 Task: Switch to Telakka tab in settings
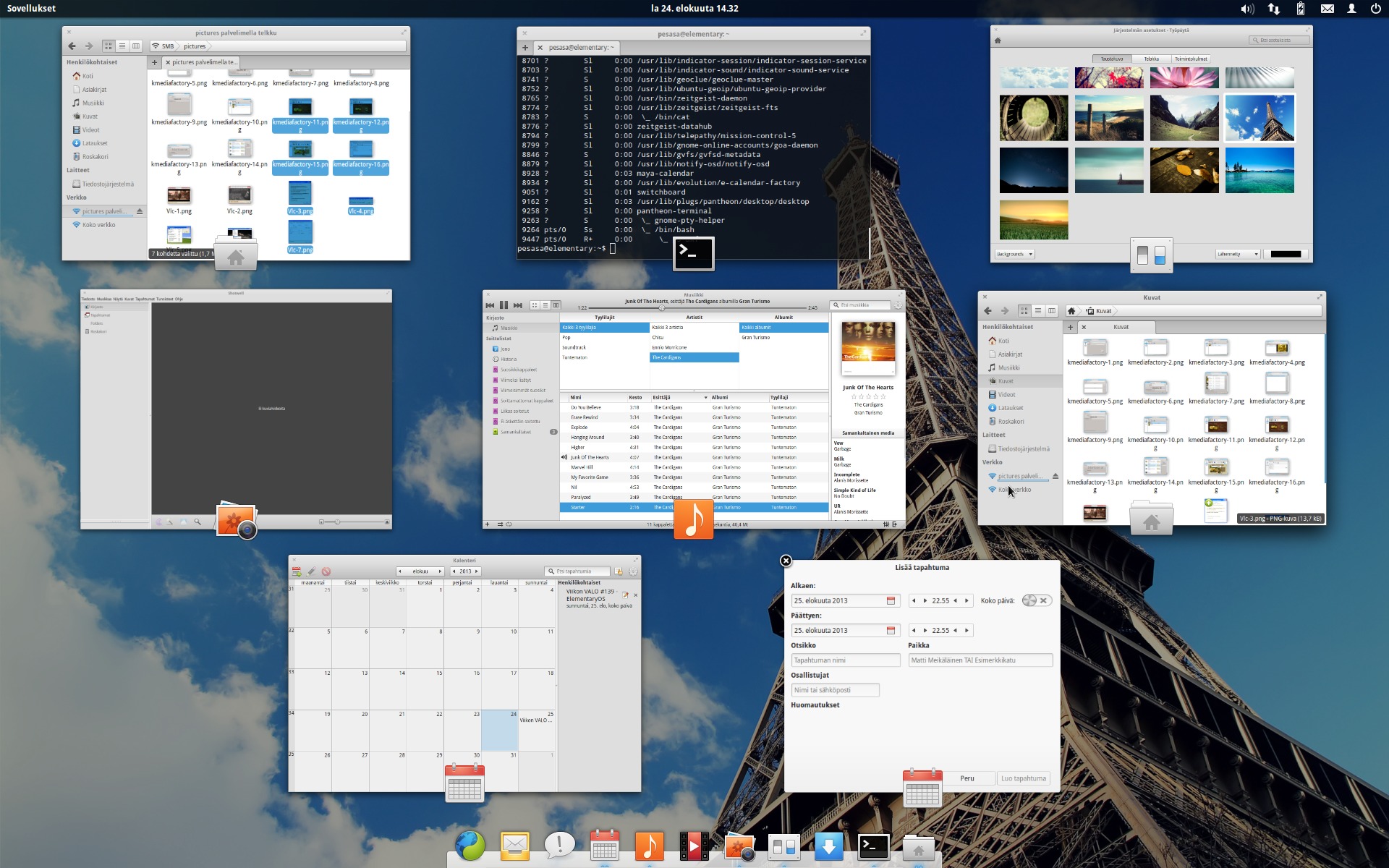pos(1151,59)
